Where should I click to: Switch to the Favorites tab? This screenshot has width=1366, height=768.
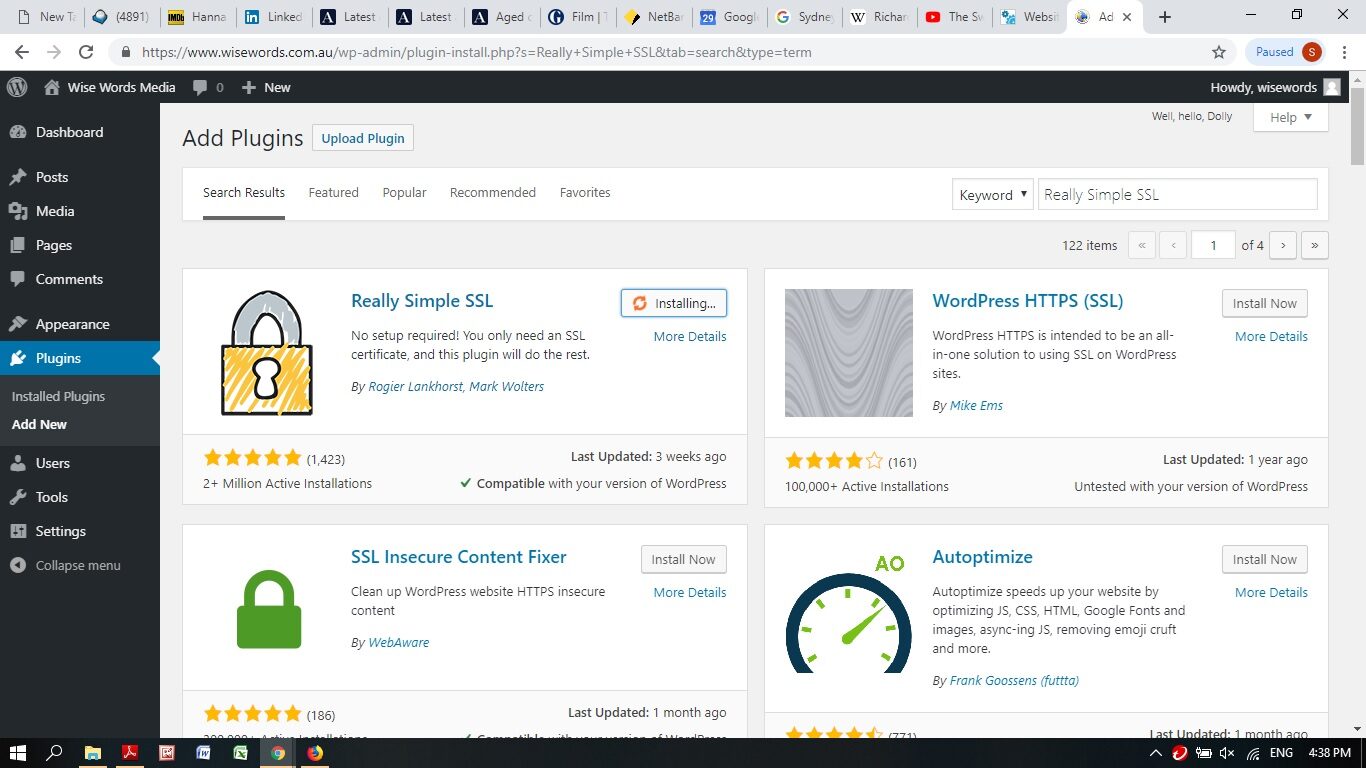pyautogui.click(x=585, y=192)
